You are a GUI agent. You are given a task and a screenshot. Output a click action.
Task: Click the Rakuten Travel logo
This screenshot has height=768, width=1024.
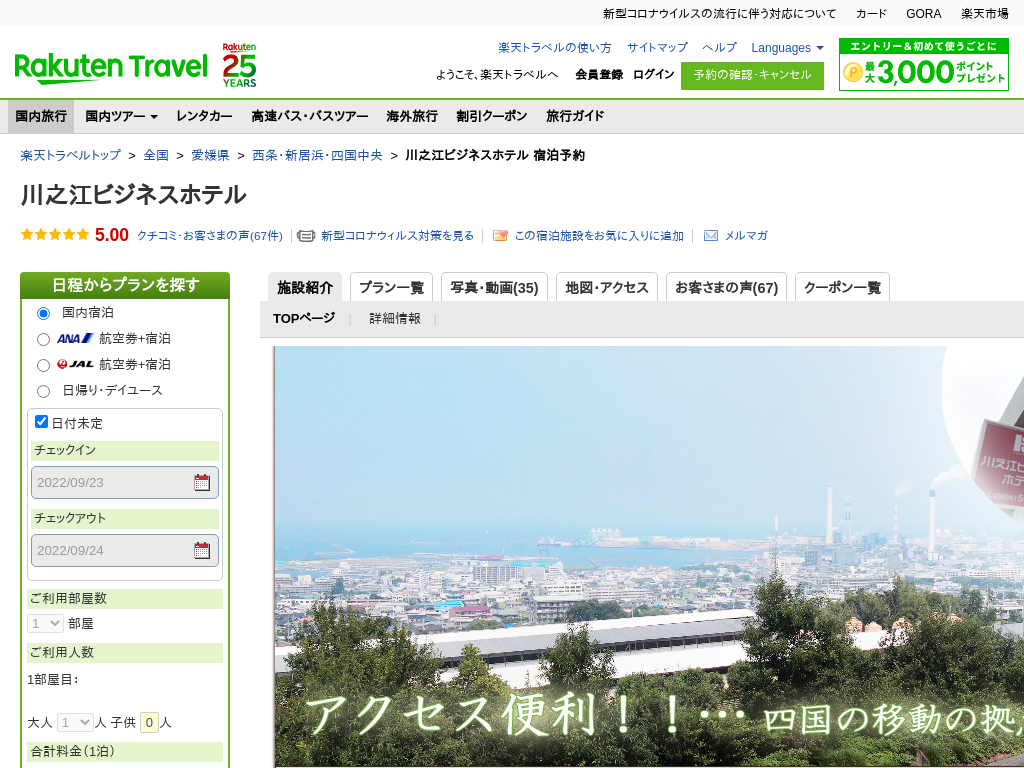click(110, 68)
